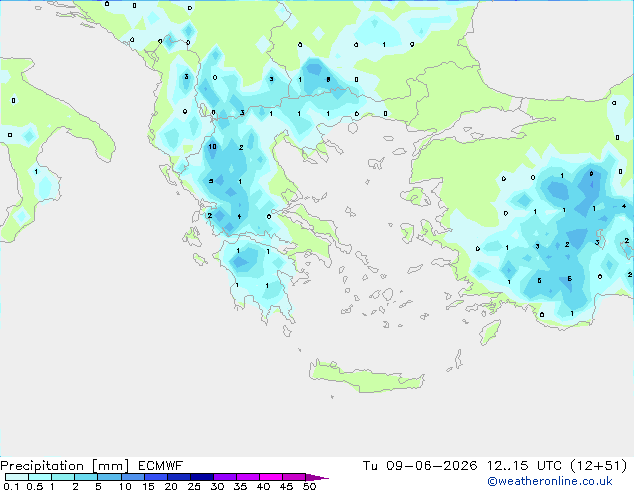Select the purple swatch between 30 and 35
634x490 pixels.
225,477
